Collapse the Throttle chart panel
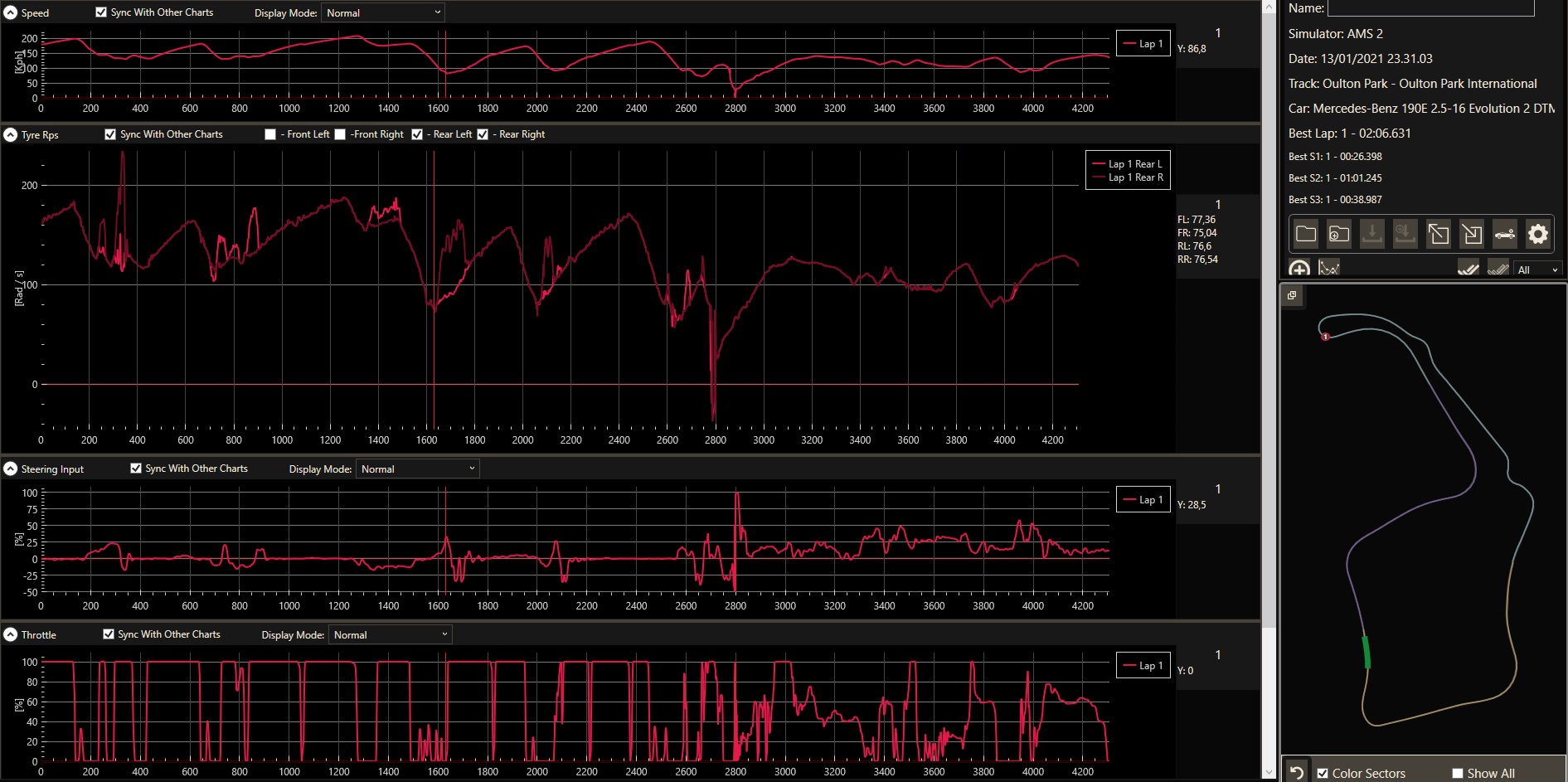This screenshot has width=1568, height=782. (11, 634)
